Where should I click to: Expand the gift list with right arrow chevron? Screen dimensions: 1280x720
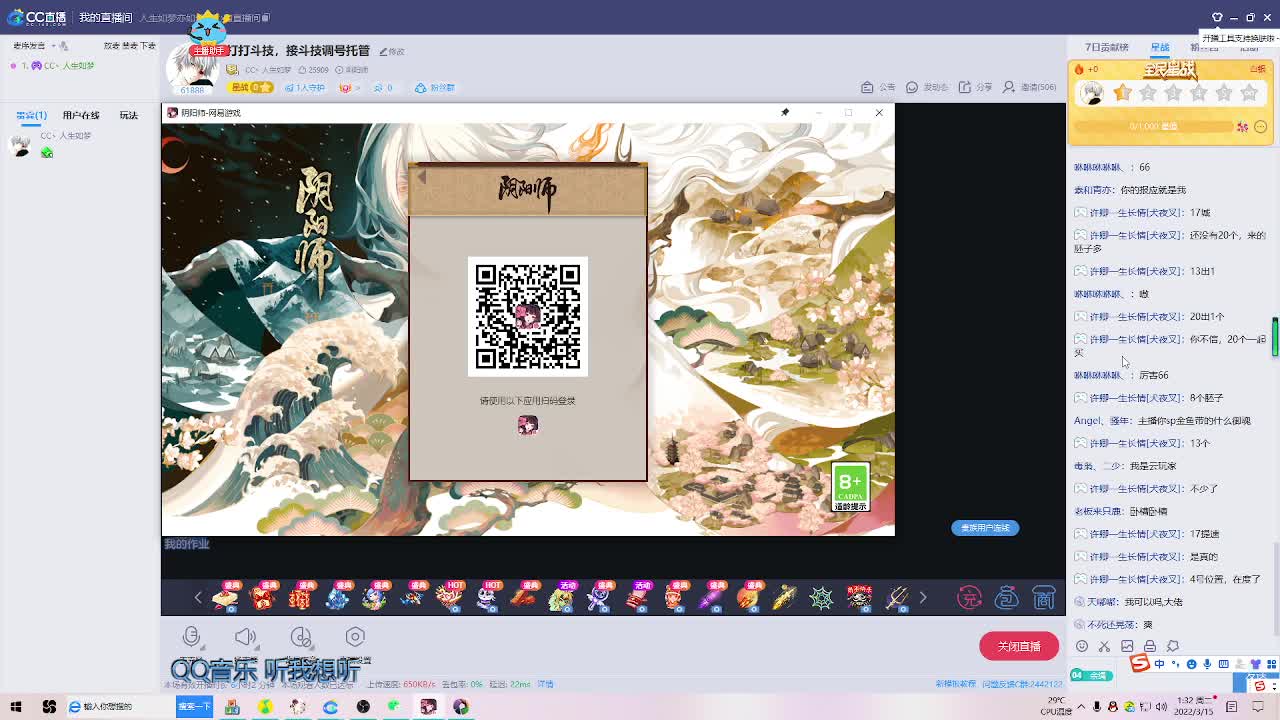pos(922,596)
